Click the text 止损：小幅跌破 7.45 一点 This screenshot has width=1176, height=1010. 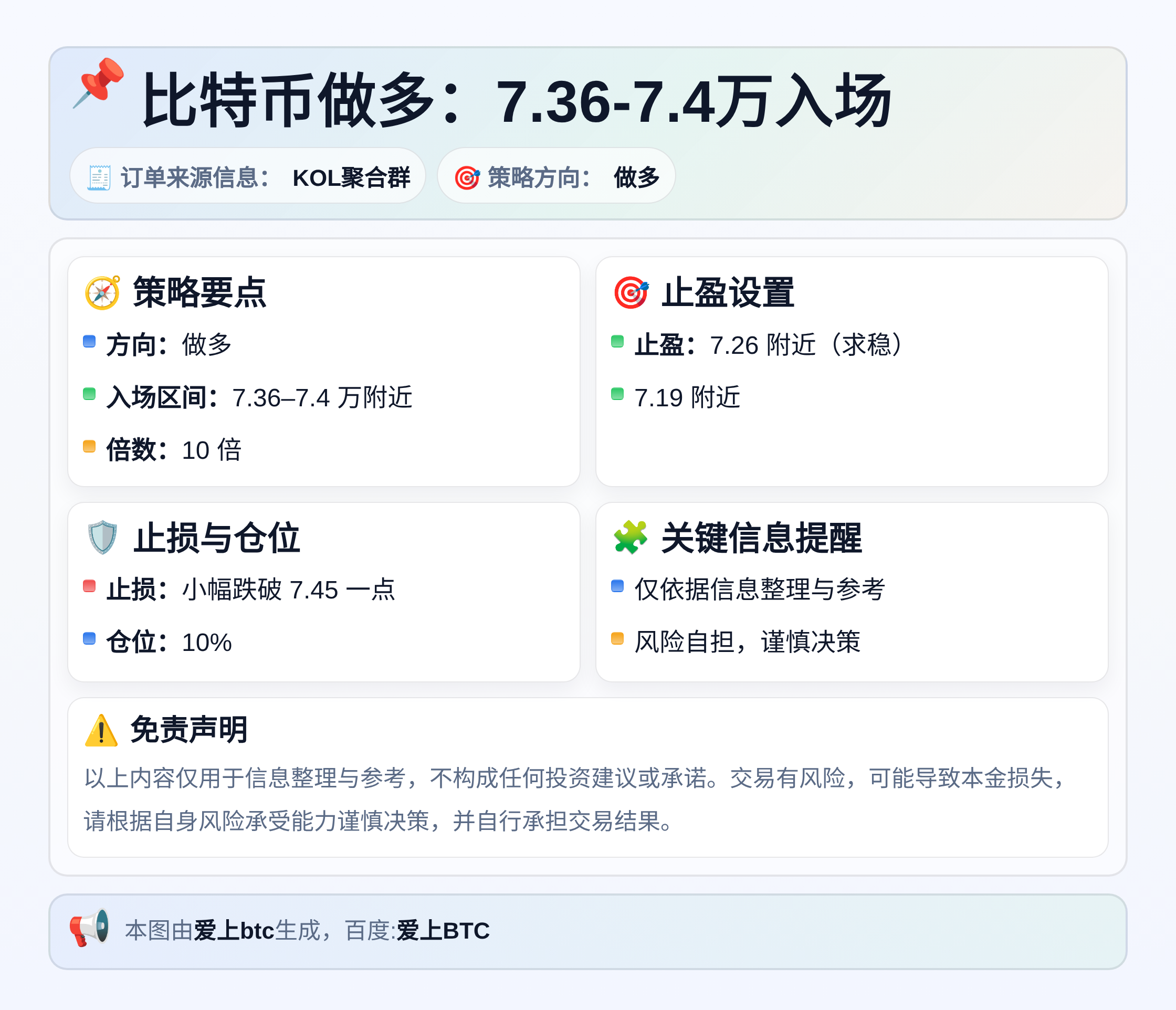point(251,590)
